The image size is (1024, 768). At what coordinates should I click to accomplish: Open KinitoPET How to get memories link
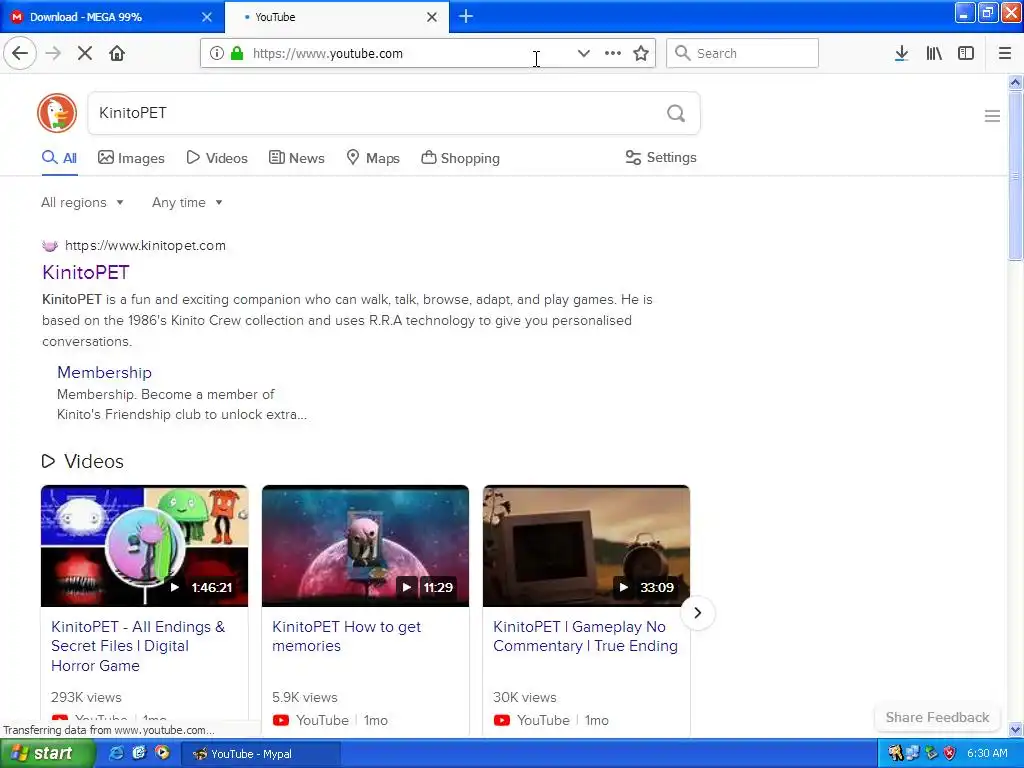pyautogui.click(x=346, y=636)
